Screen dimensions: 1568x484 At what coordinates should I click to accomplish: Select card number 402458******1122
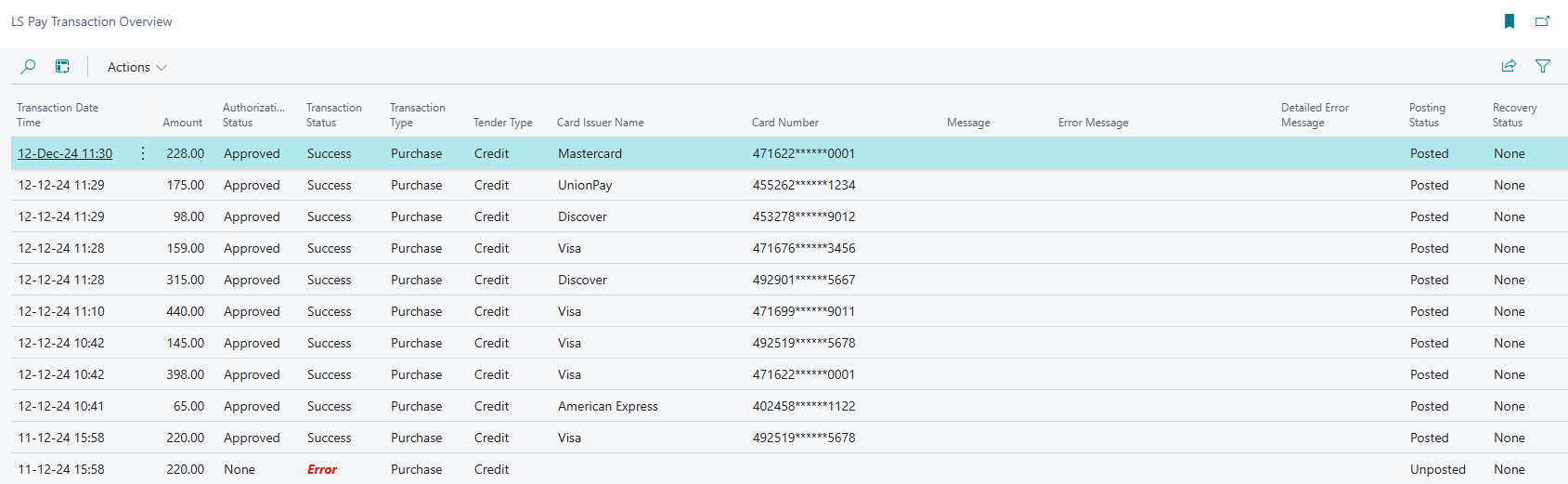pyautogui.click(x=803, y=406)
